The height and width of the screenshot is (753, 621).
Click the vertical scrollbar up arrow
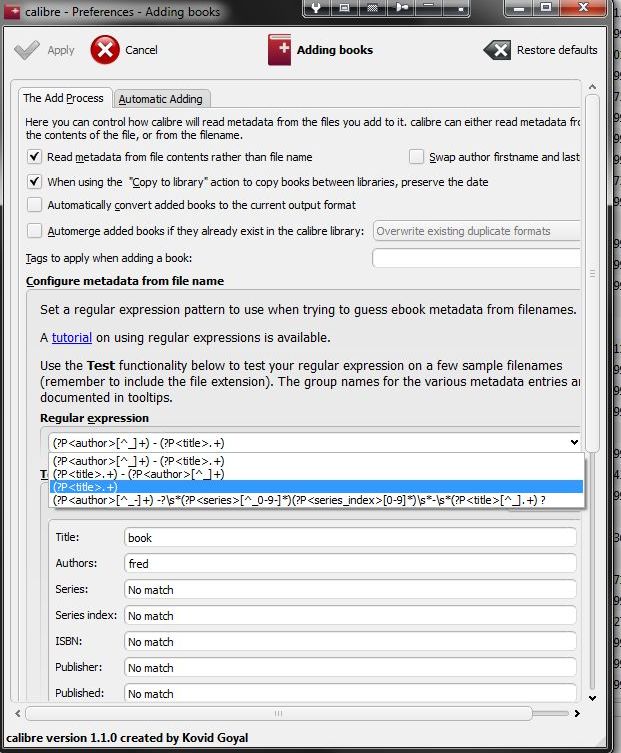592,87
